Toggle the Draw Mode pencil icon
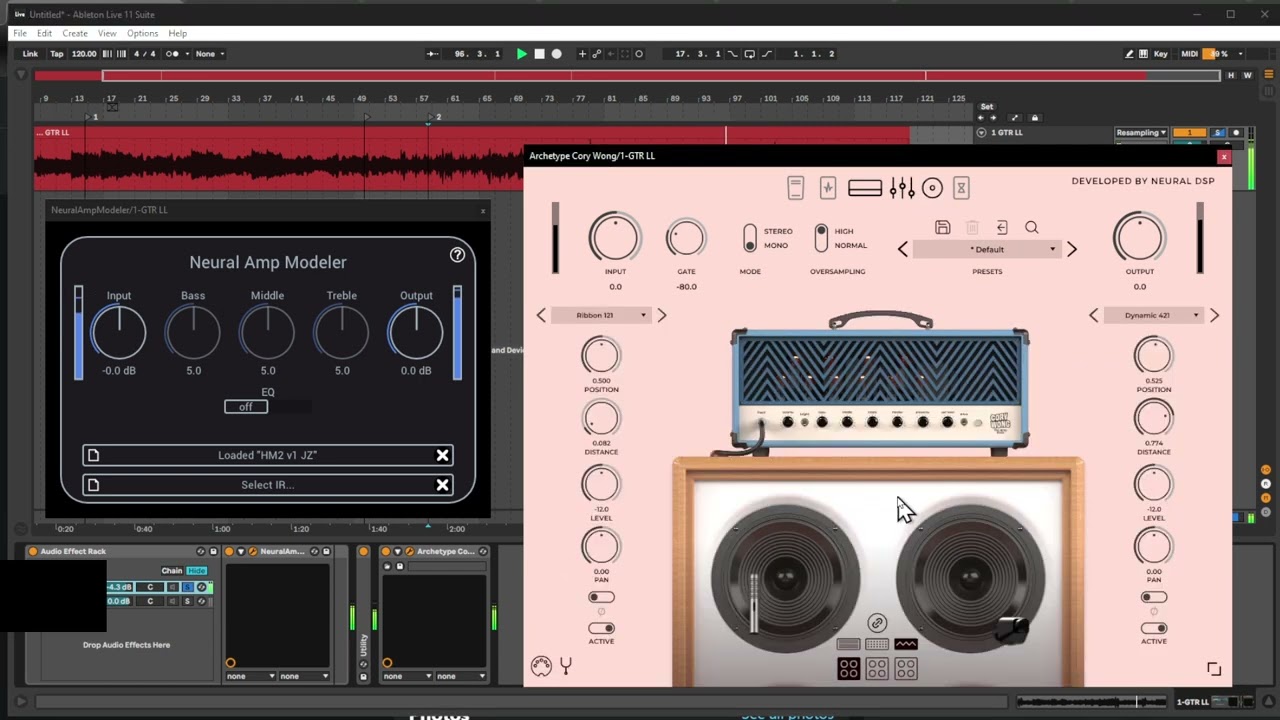 pos(1130,54)
